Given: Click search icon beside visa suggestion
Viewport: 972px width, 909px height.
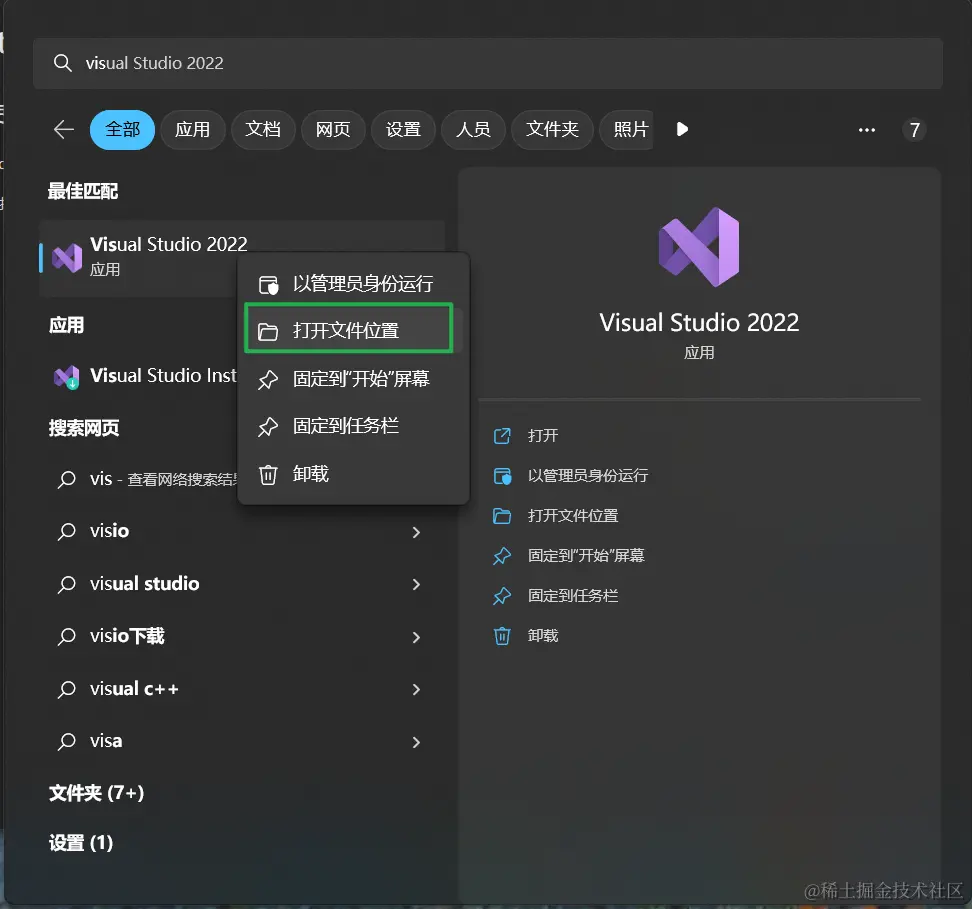Looking at the screenshot, I should (66, 742).
